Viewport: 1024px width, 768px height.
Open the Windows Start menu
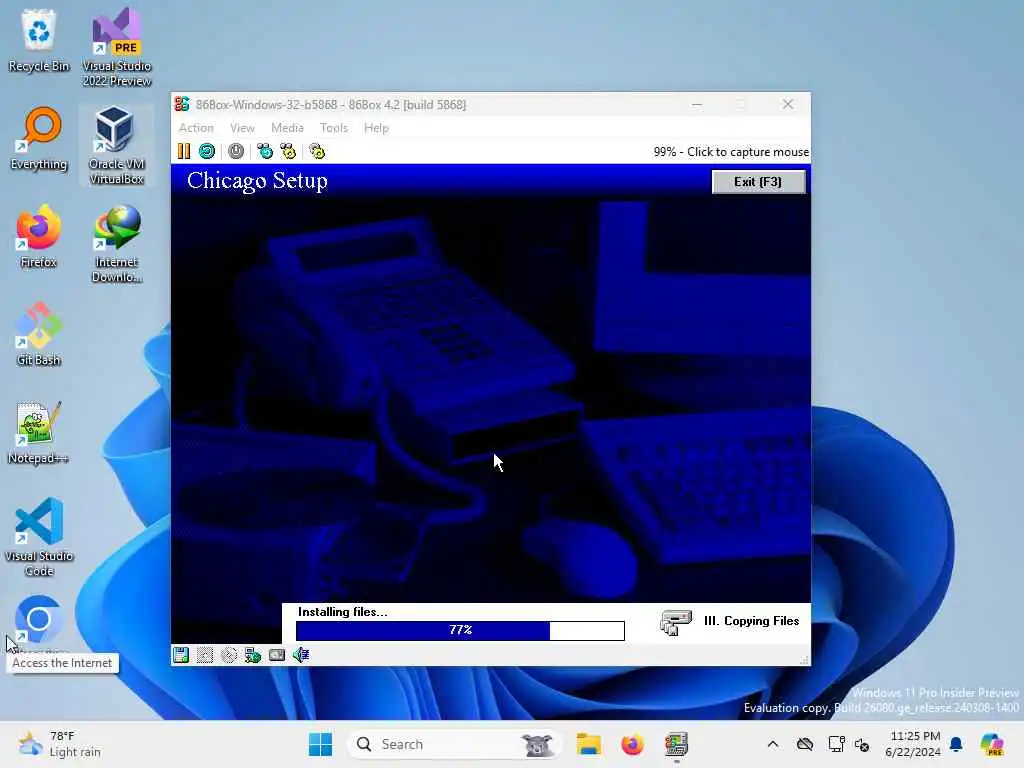coord(321,744)
